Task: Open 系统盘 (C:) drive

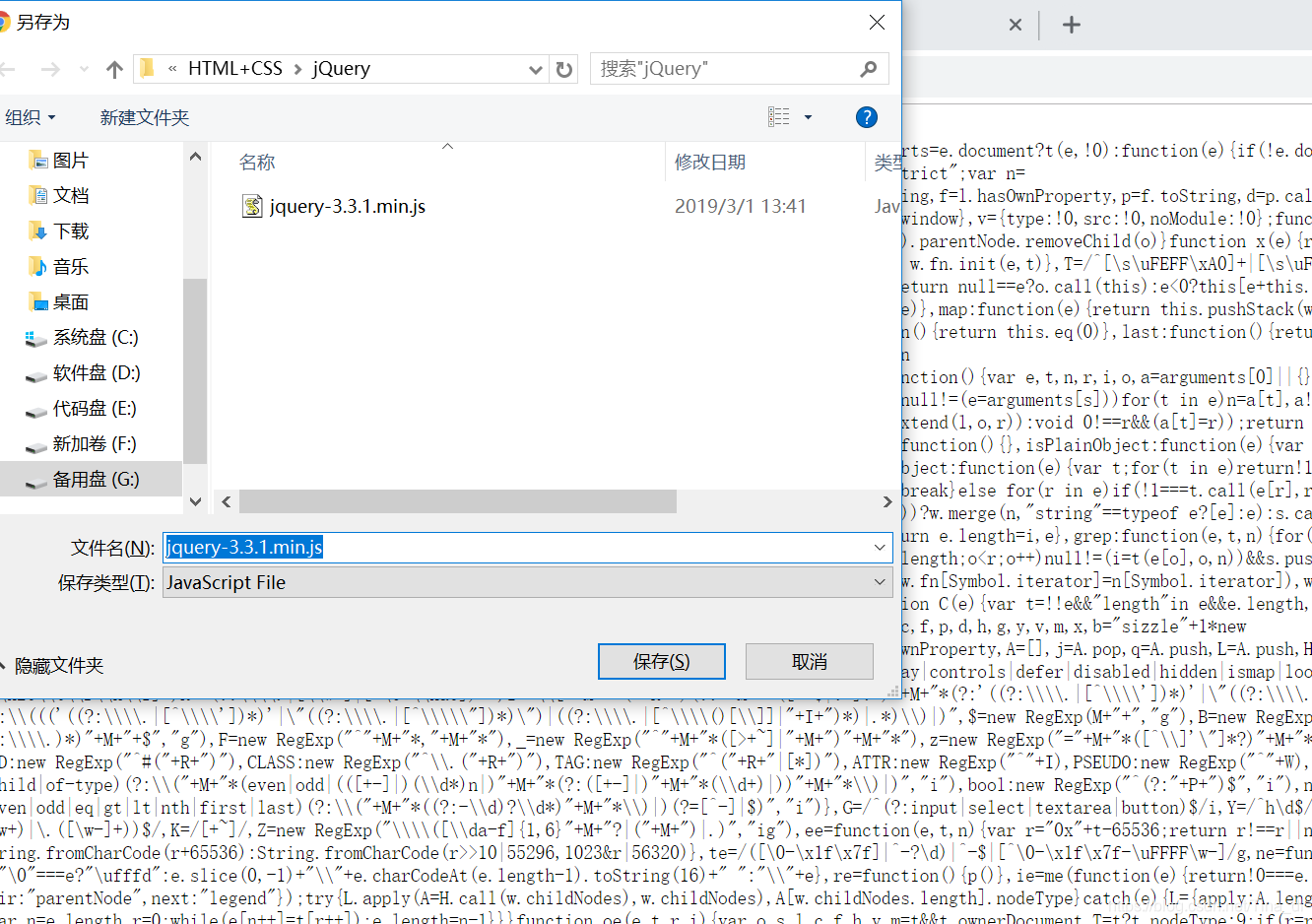Action: (x=82, y=338)
